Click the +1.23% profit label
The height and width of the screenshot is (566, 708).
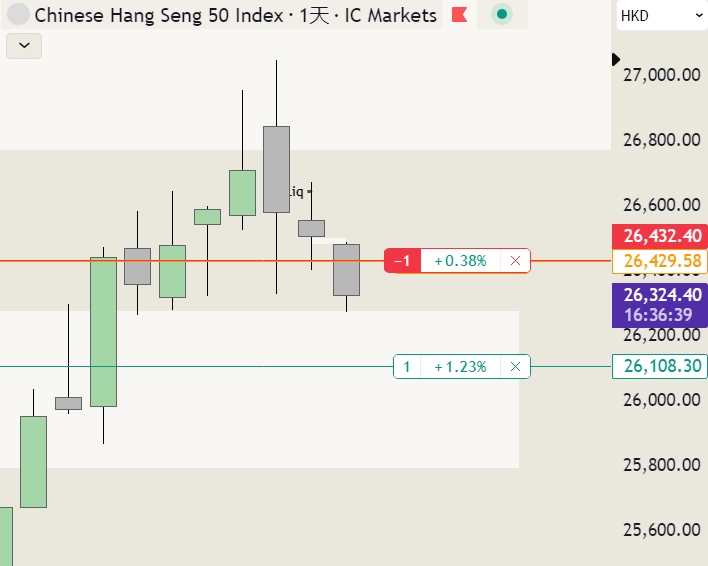coord(461,367)
